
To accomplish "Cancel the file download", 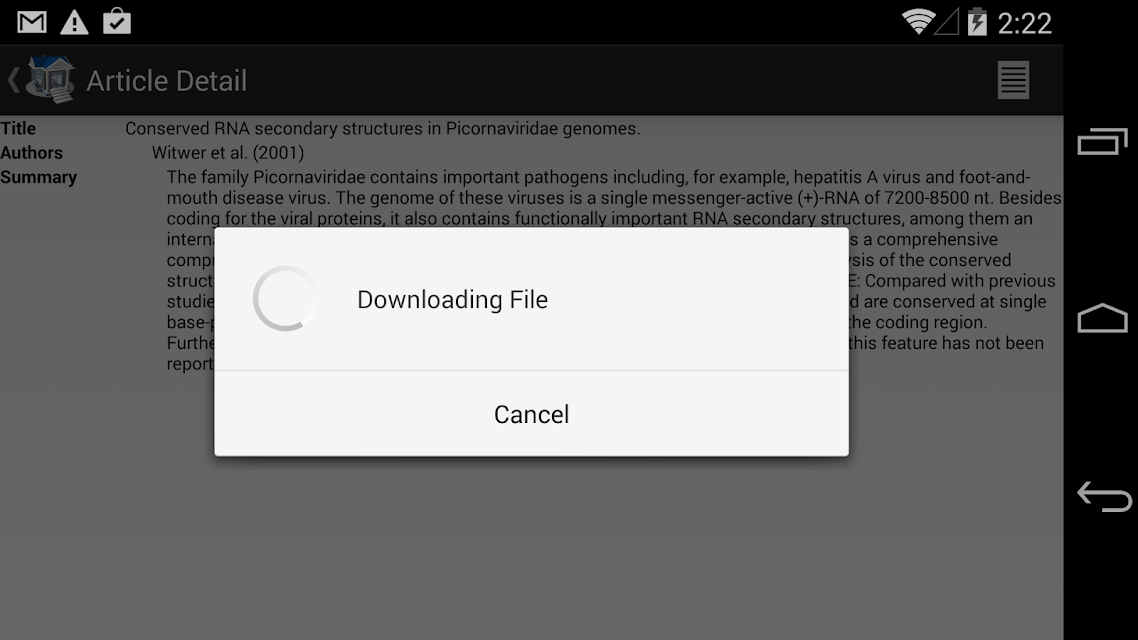I will click(x=531, y=414).
